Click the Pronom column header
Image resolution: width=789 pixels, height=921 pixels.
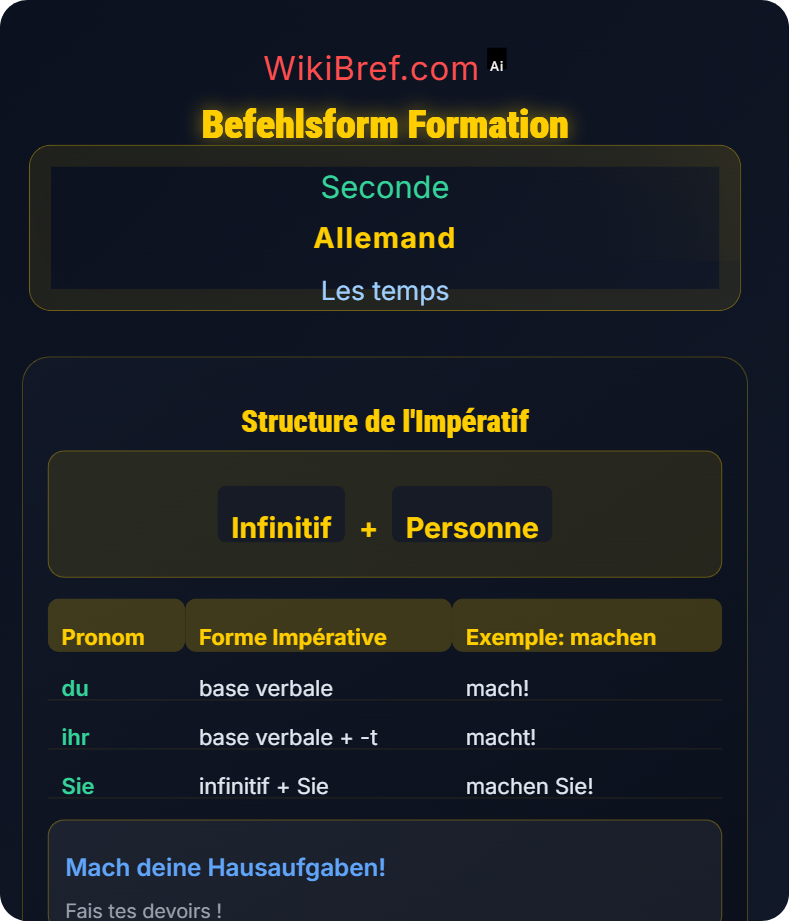103,637
